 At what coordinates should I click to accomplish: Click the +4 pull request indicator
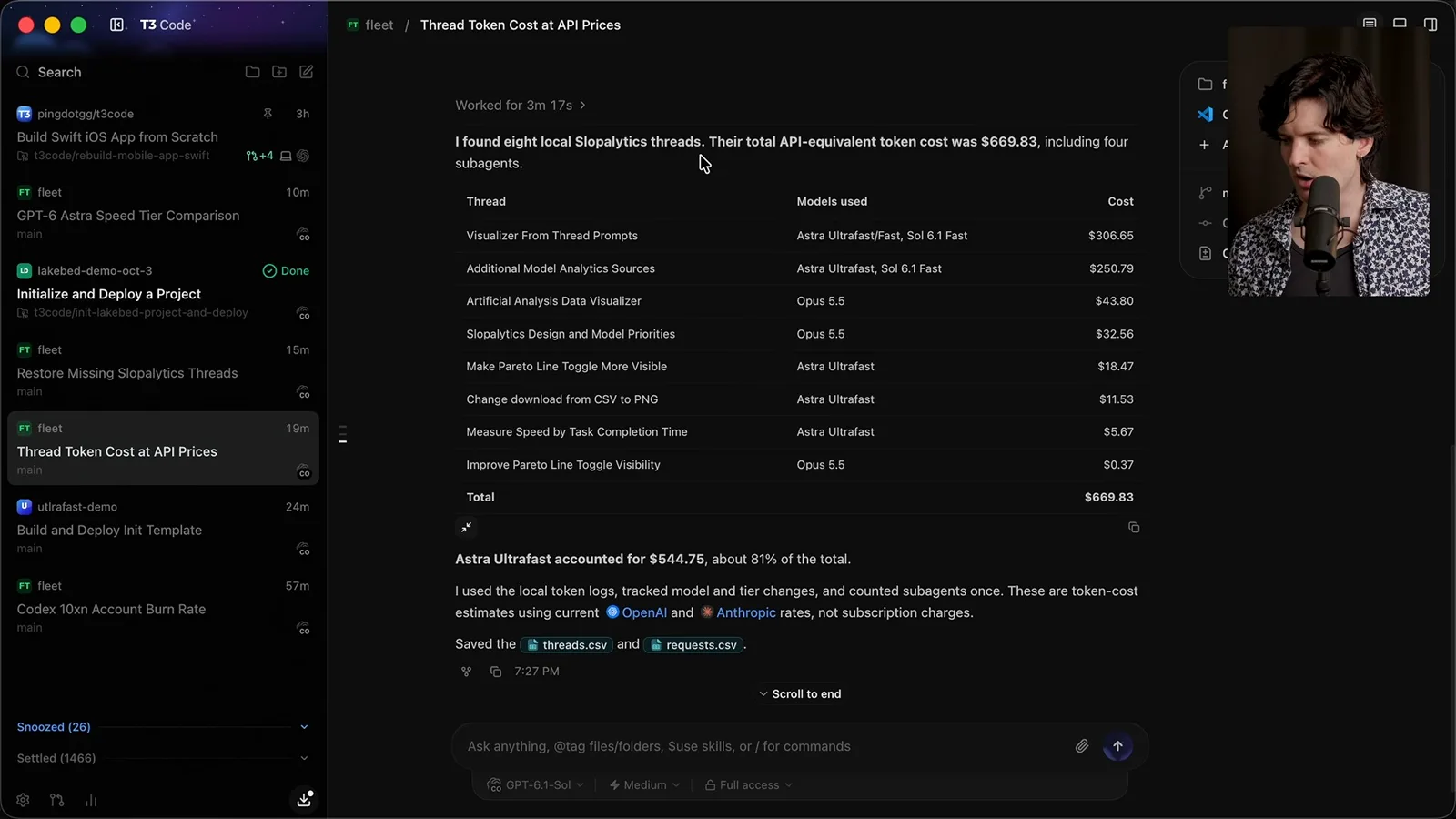[x=259, y=156]
